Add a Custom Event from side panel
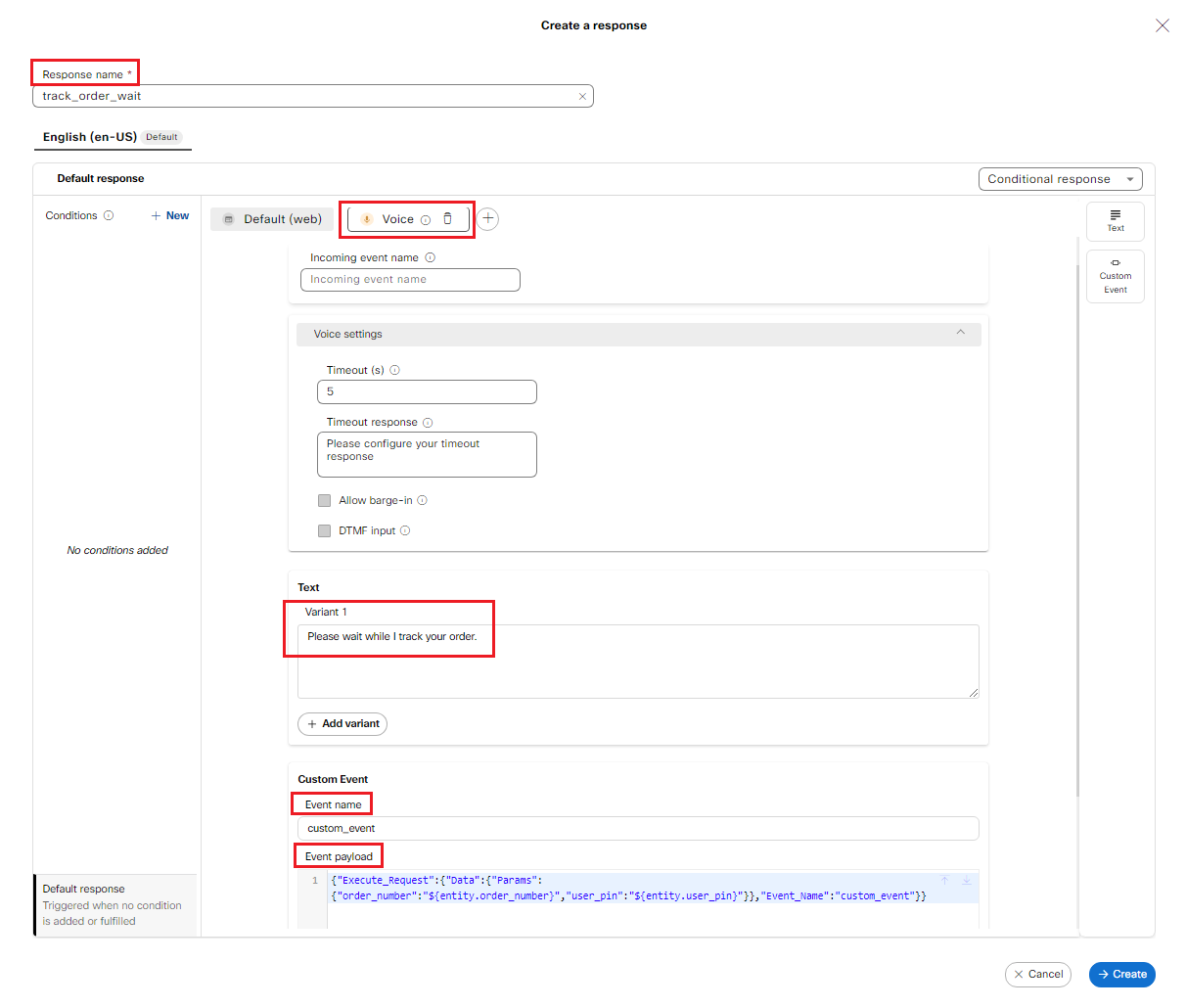This screenshot has width=1186, height=1008. pos(1115,276)
